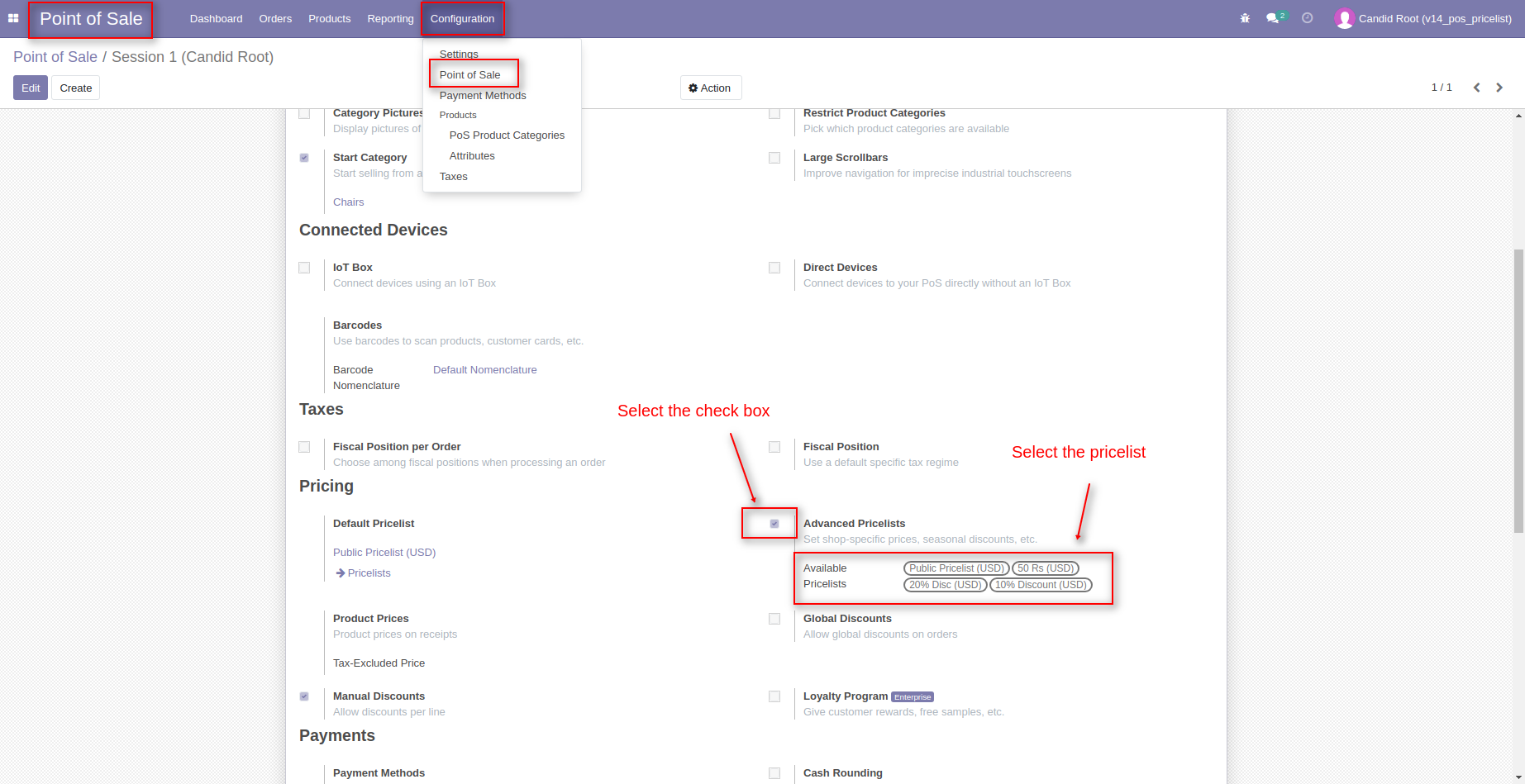The width and height of the screenshot is (1525, 784).
Task: Click the Candid Root user avatar
Action: click(1344, 18)
